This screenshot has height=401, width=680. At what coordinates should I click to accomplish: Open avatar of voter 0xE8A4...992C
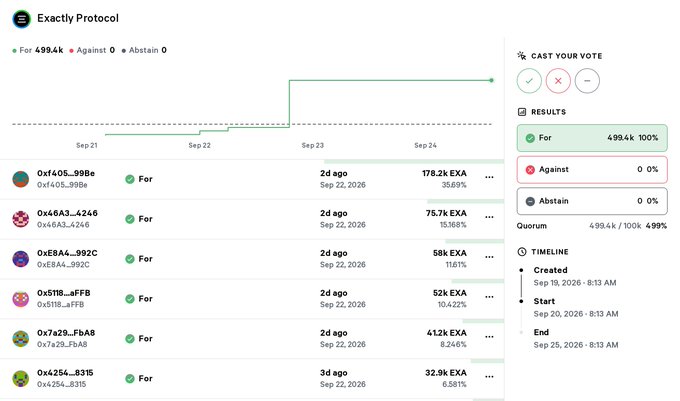click(20, 259)
